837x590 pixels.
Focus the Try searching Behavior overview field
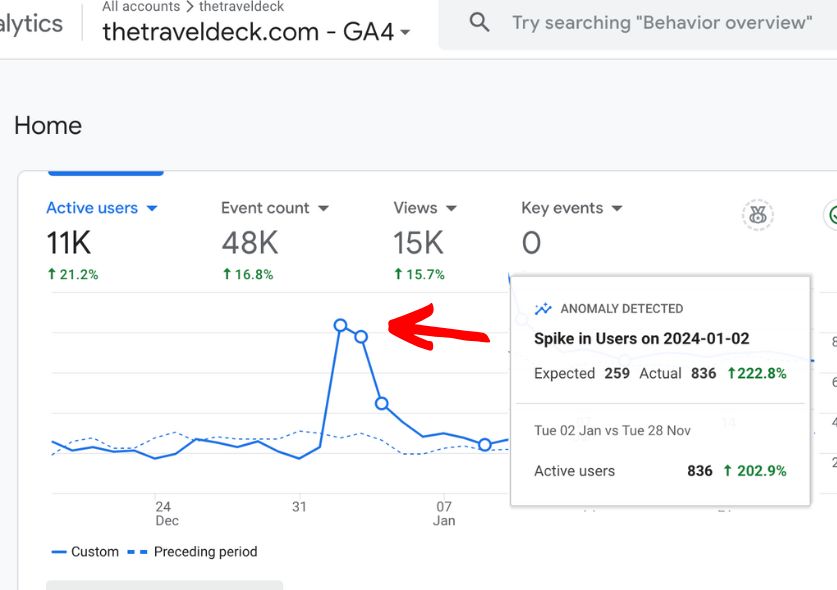point(661,23)
